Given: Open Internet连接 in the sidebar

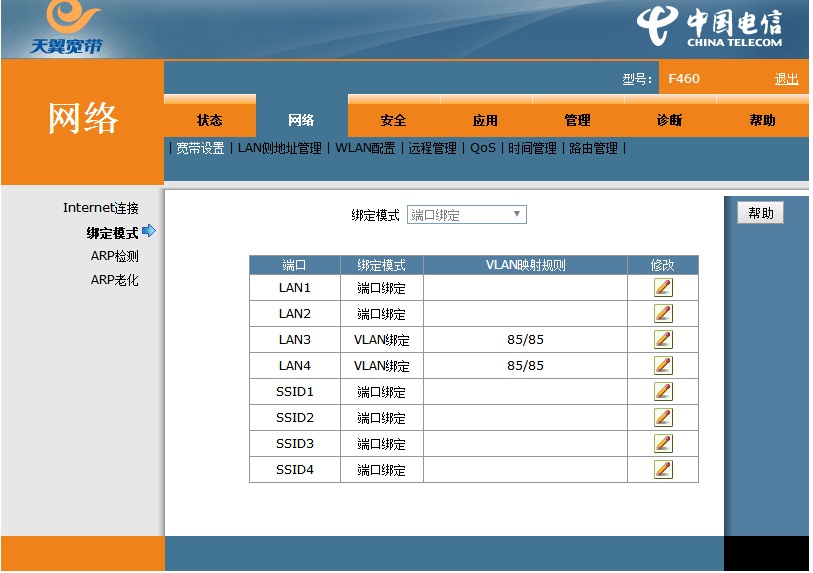Looking at the screenshot, I should [100, 208].
